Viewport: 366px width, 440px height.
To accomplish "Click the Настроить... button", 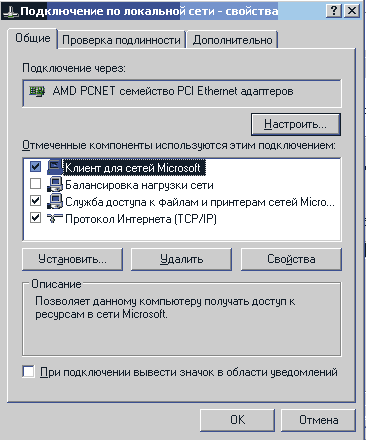I will click(296, 124).
